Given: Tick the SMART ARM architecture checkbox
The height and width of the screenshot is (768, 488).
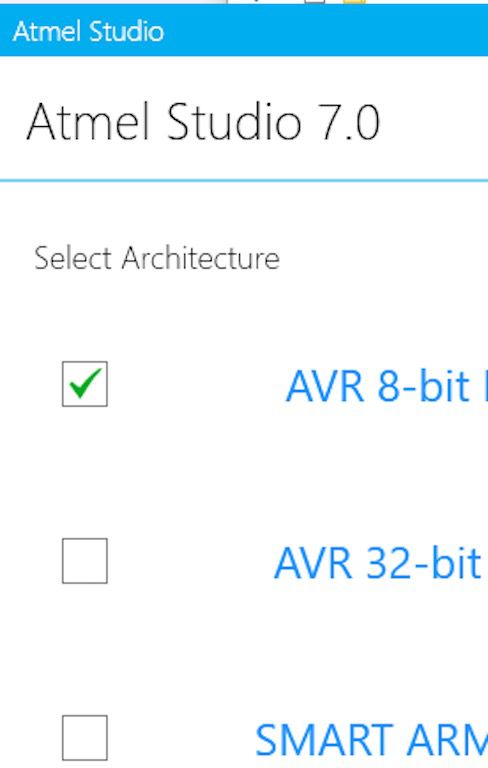Looking at the screenshot, I should coord(85,738).
